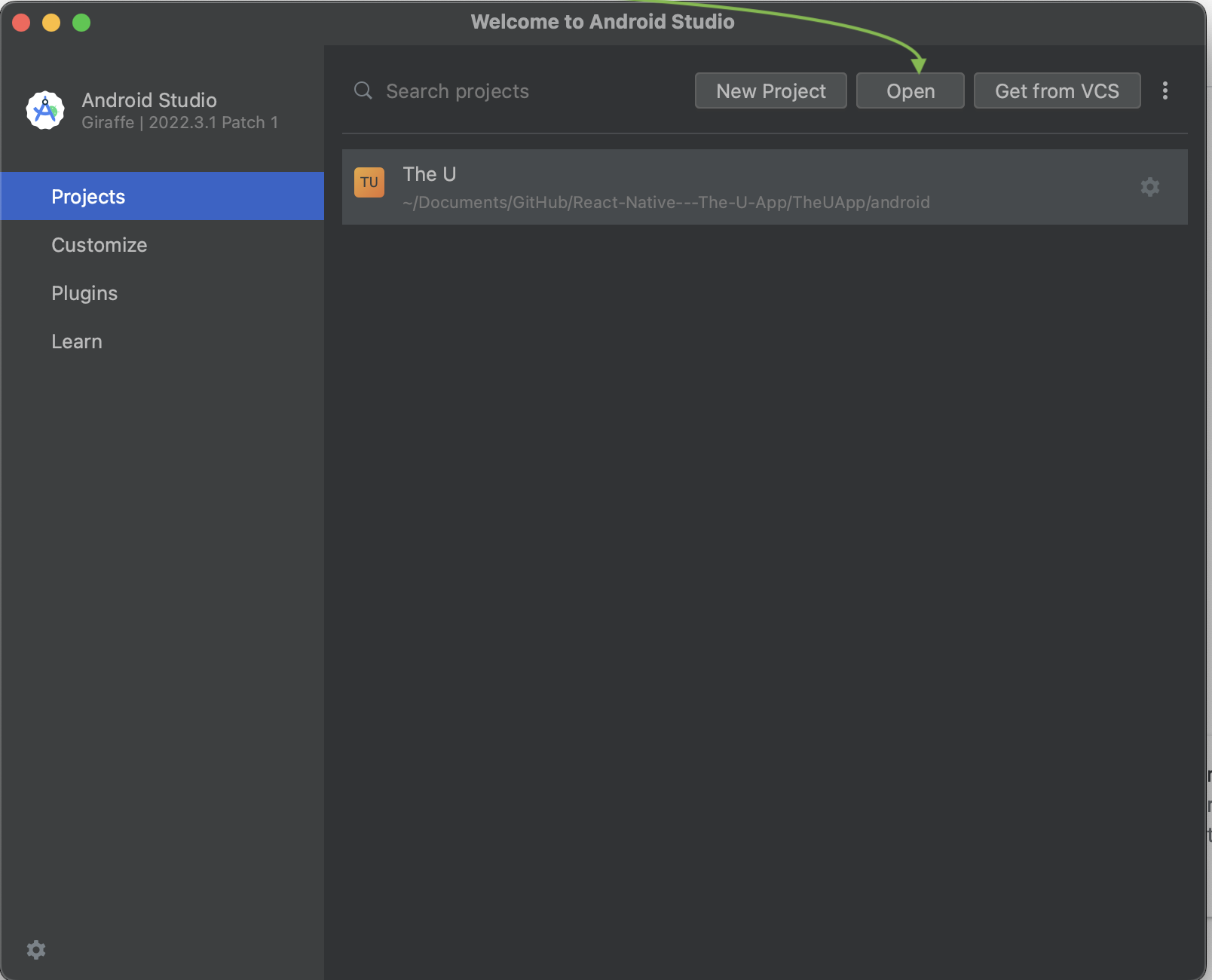Minimize the window with the yellow button
The height and width of the screenshot is (980, 1212).
pyautogui.click(x=51, y=23)
